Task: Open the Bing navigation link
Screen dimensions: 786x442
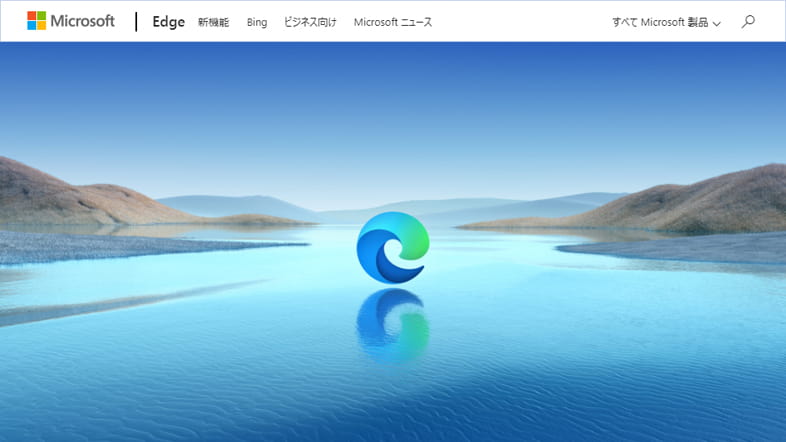Action: tap(257, 23)
